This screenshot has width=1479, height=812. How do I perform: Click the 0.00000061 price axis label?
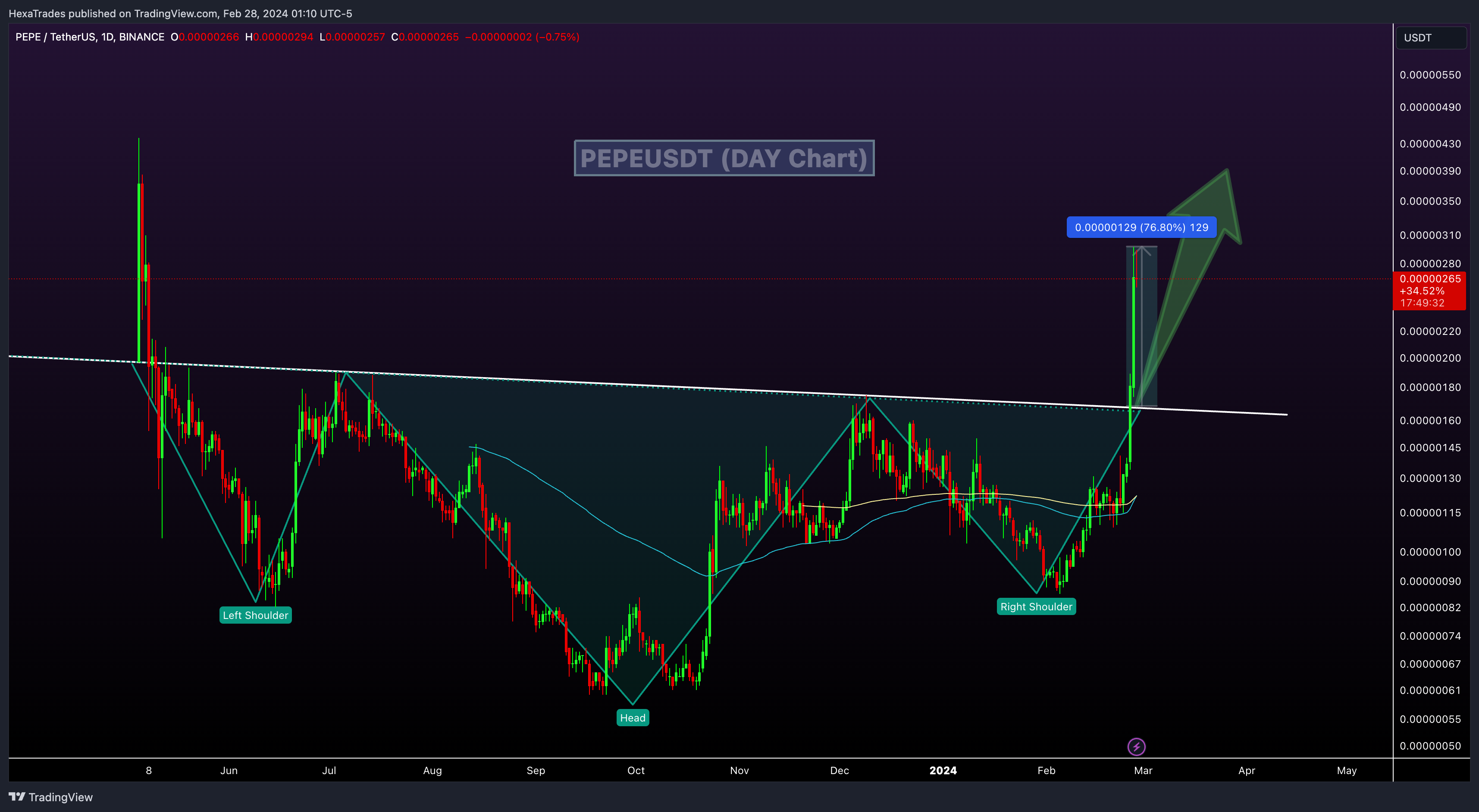click(1430, 691)
